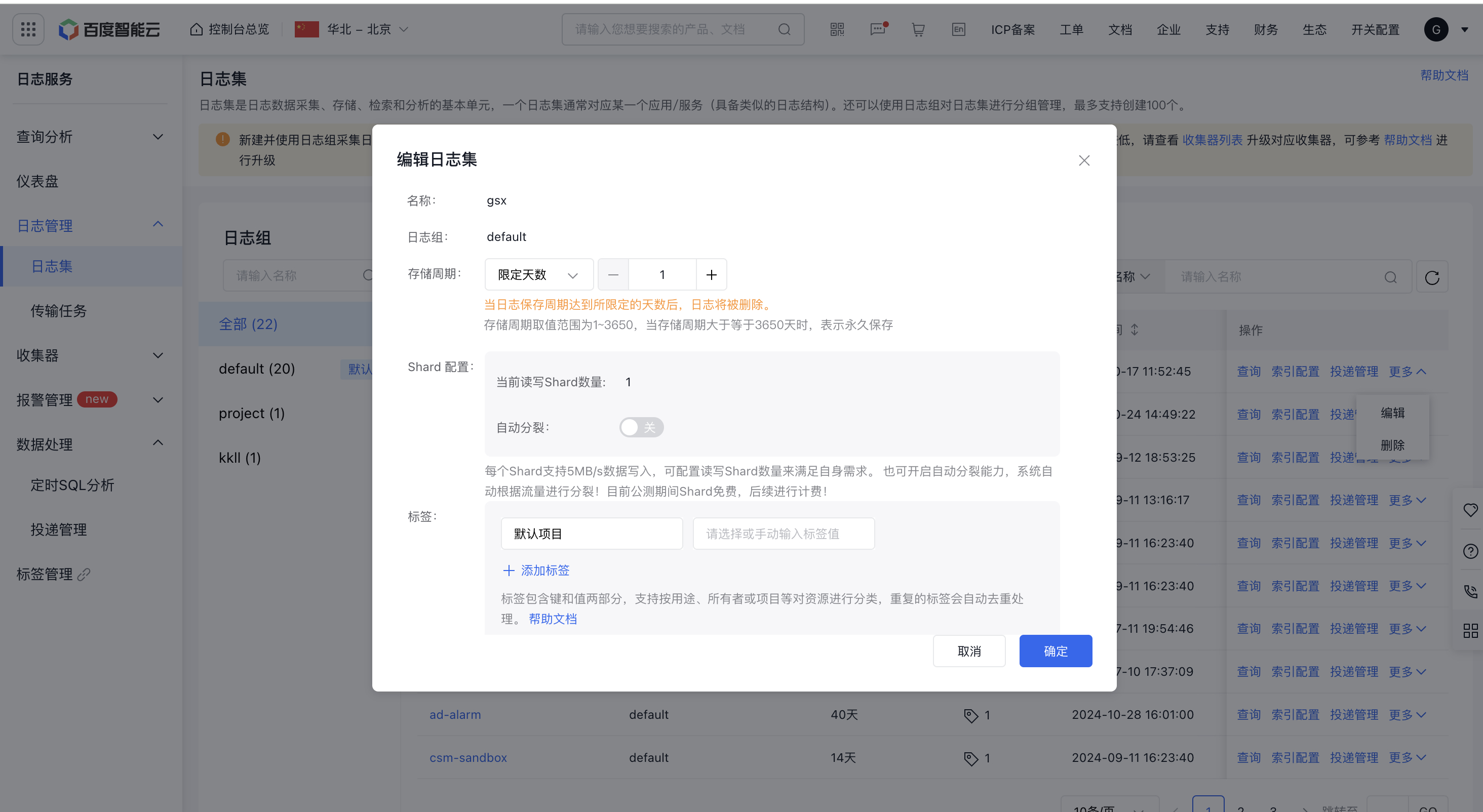Click the 确定 button
This screenshot has width=1483, height=812.
coord(1055,652)
